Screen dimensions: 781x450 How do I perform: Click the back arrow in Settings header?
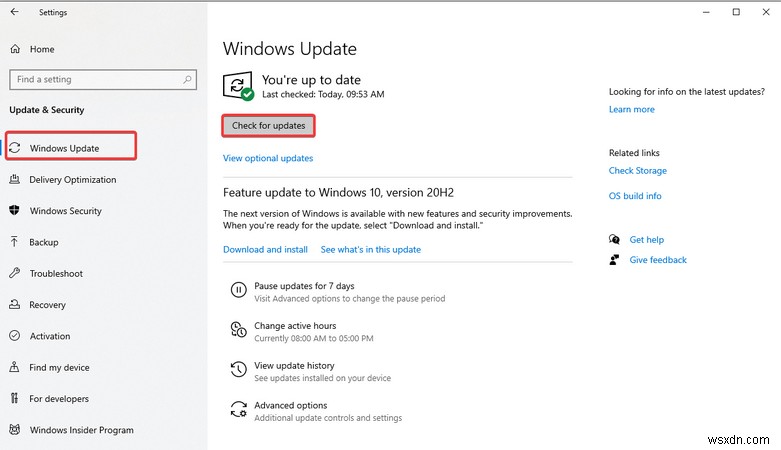tap(14, 12)
